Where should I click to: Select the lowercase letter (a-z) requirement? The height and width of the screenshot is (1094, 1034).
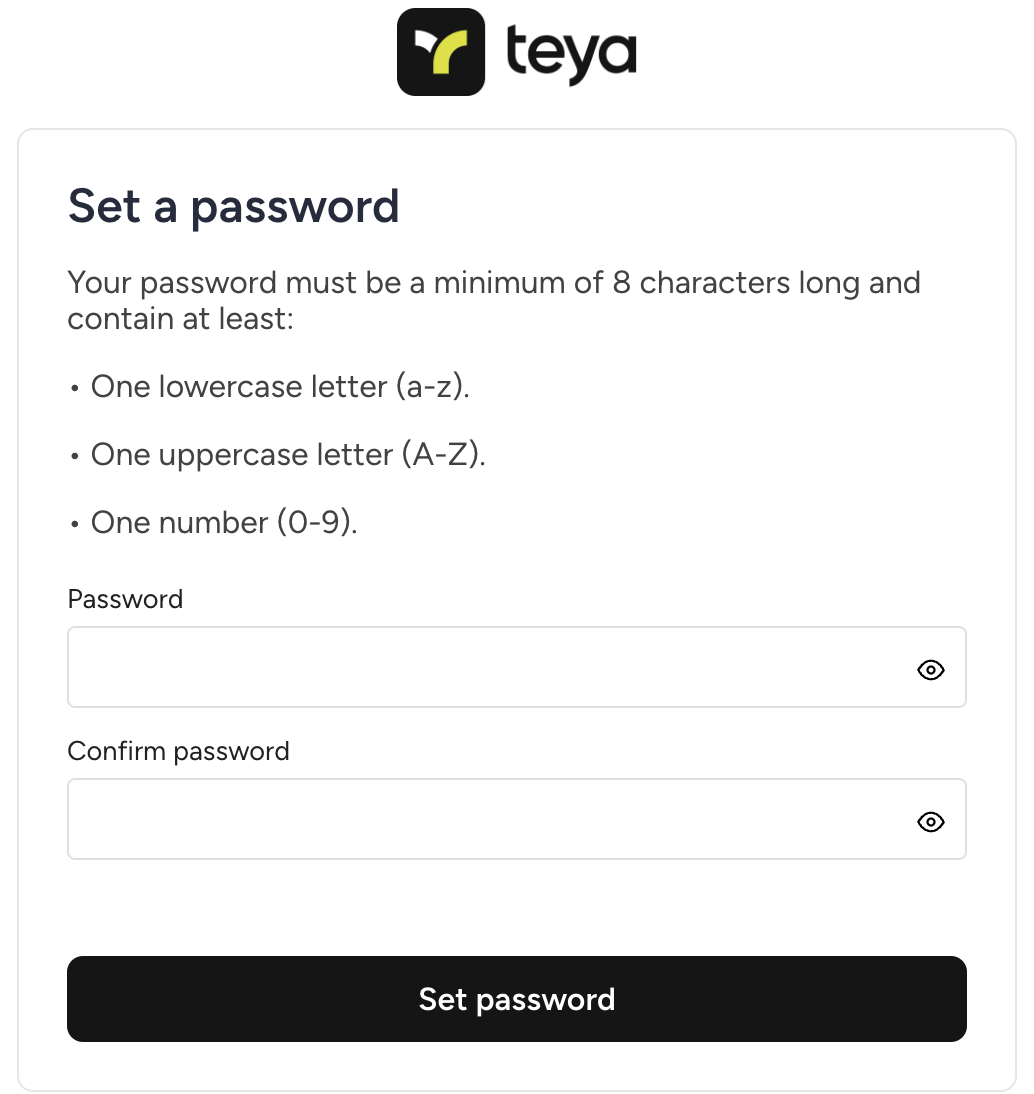pos(280,387)
